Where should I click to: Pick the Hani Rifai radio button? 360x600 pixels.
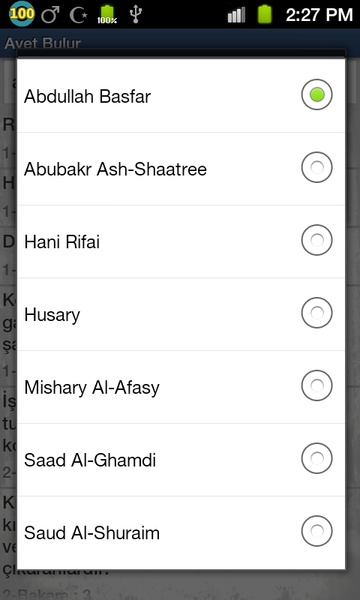317,240
